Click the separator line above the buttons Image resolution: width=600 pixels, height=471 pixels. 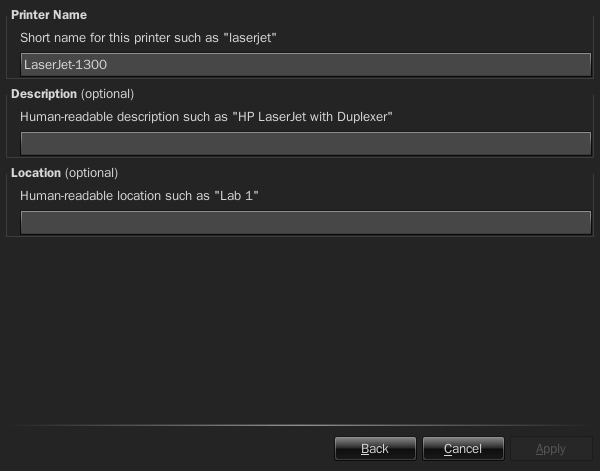pos(300,425)
